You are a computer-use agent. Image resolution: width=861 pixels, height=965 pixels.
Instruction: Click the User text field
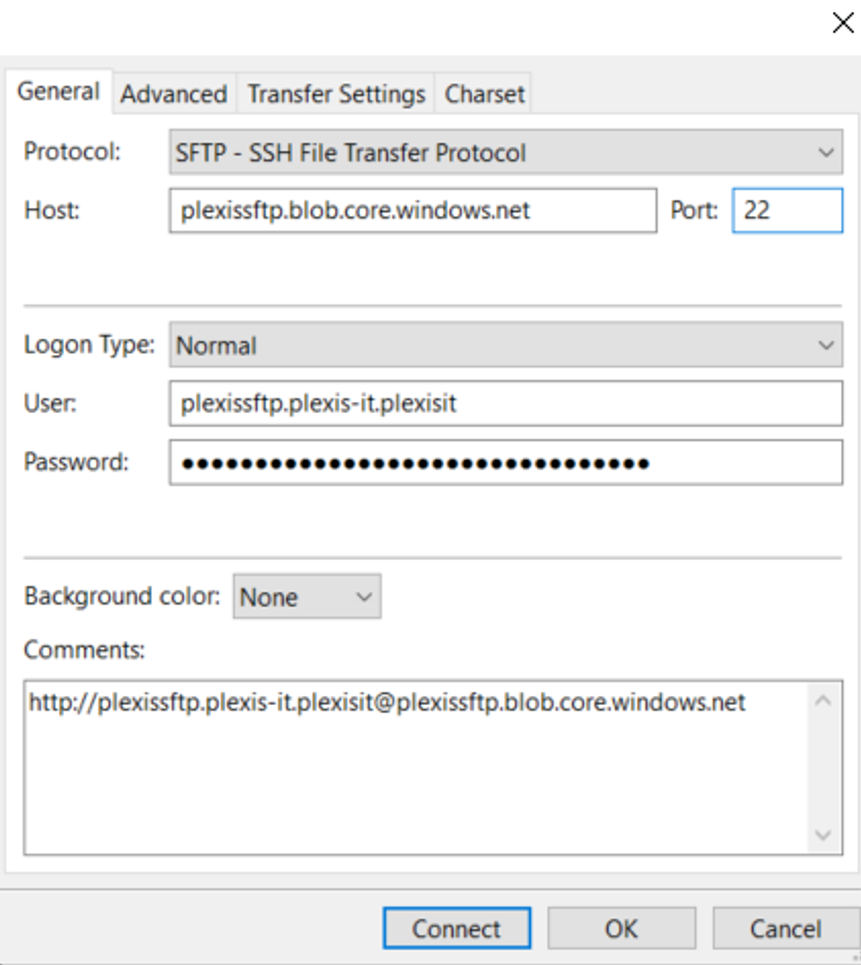(506, 404)
